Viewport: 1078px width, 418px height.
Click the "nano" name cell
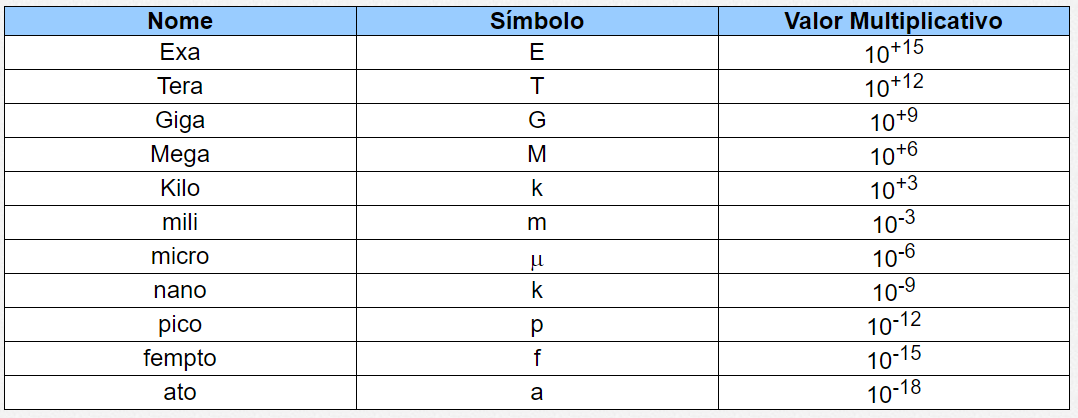[180, 291]
